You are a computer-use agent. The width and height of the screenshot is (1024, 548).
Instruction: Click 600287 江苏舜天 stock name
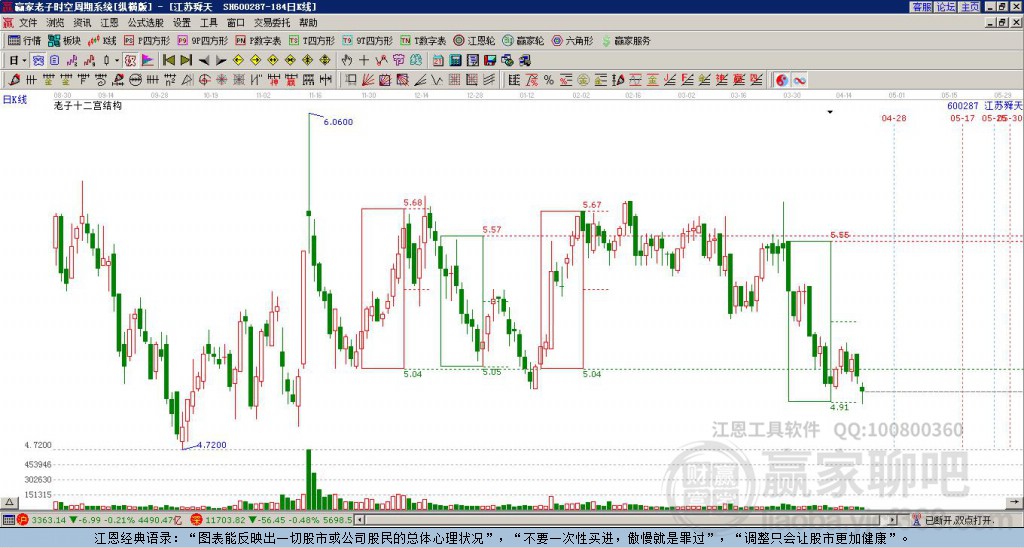coord(984,105)
